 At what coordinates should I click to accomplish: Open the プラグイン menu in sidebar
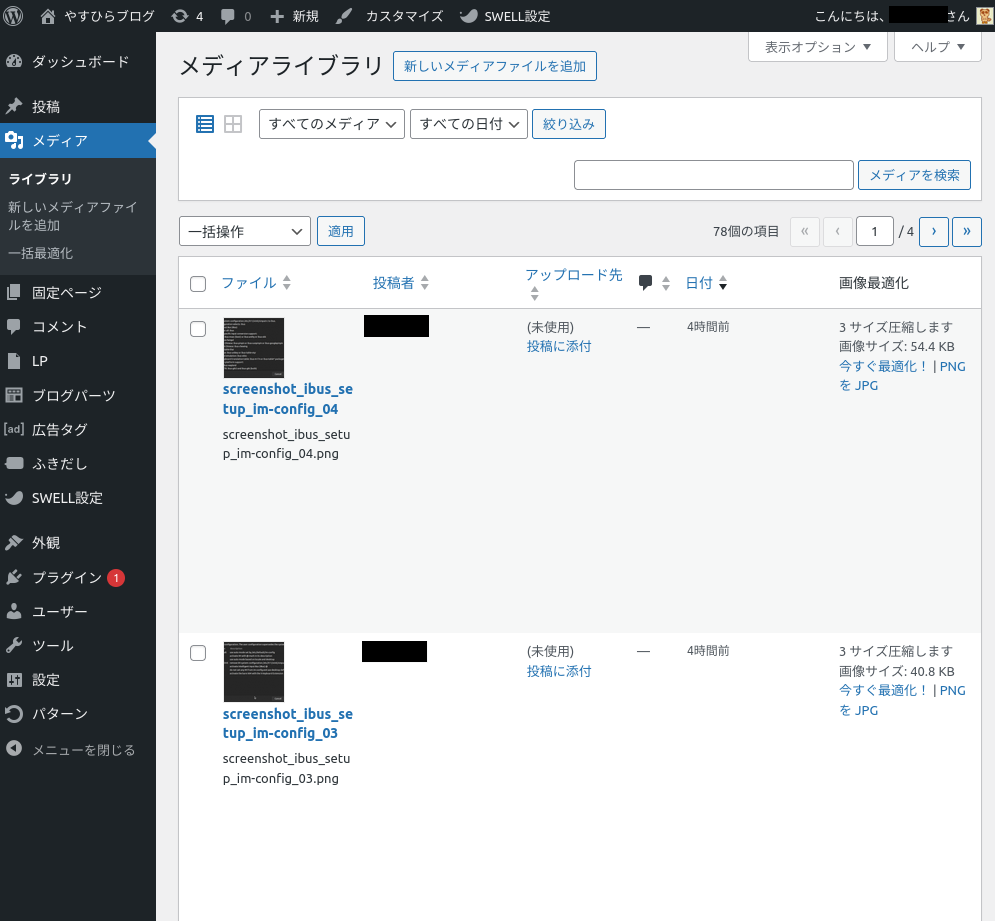[x=66, y=577]
